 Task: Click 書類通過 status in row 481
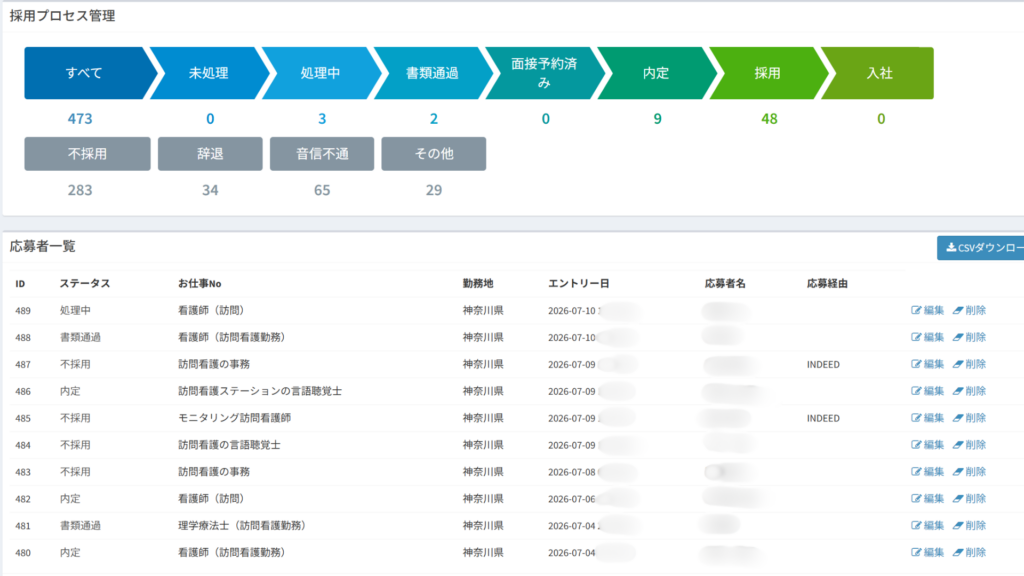80,525
